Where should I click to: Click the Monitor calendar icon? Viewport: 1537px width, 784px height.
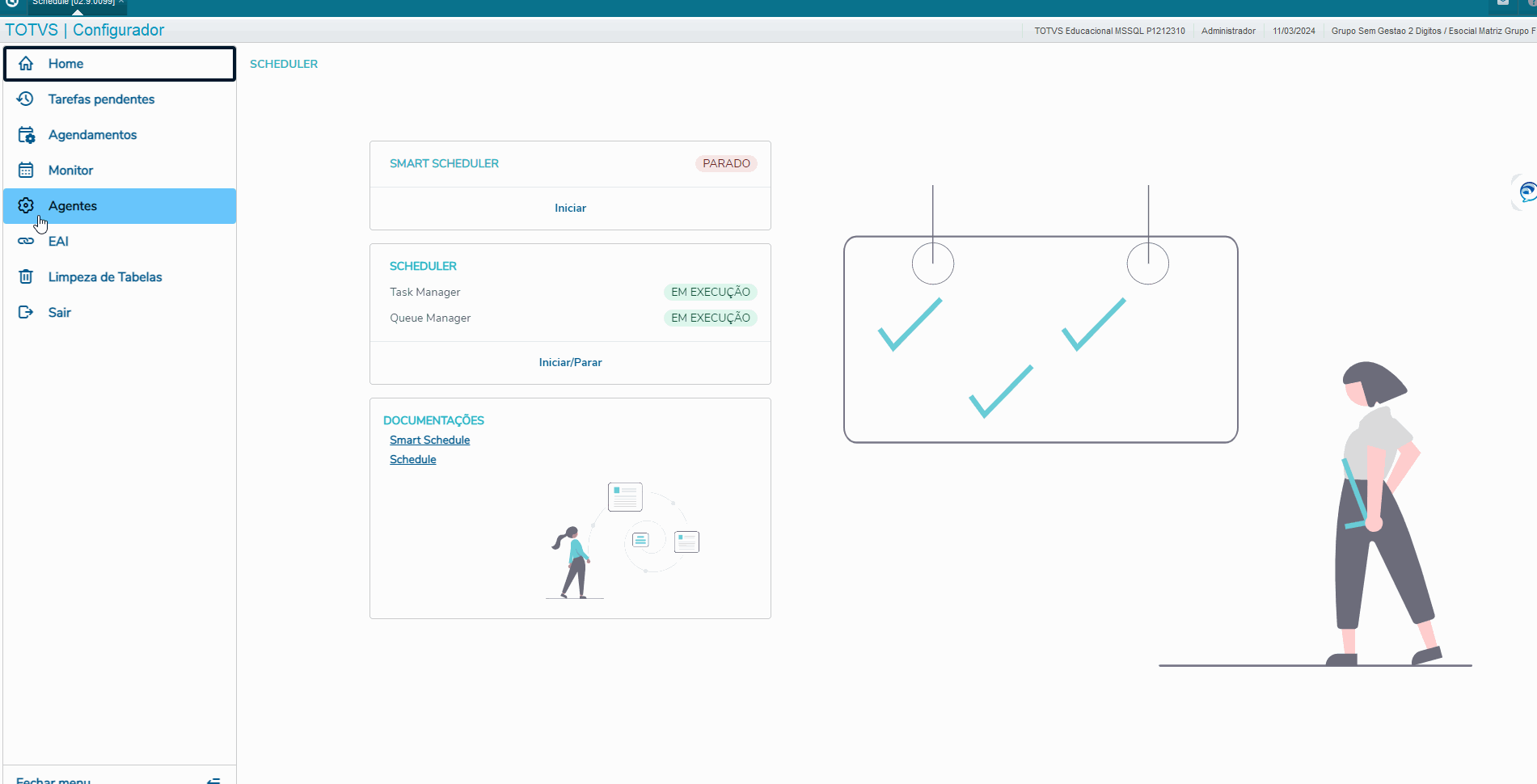[26, 171]
